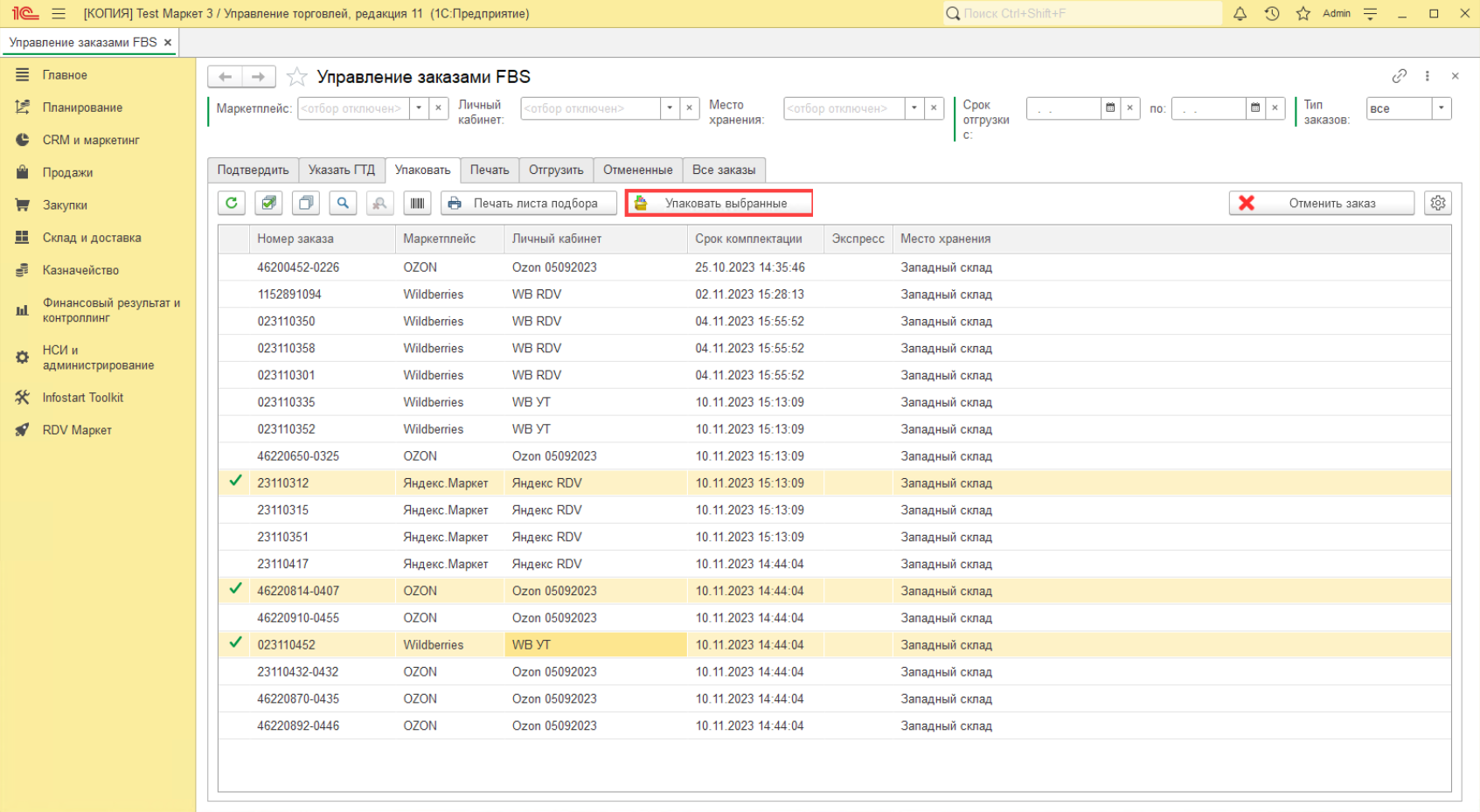Clear the Место хранения filter with its X
Viewport: 1480px width, 812px height.
coord(935,108)
